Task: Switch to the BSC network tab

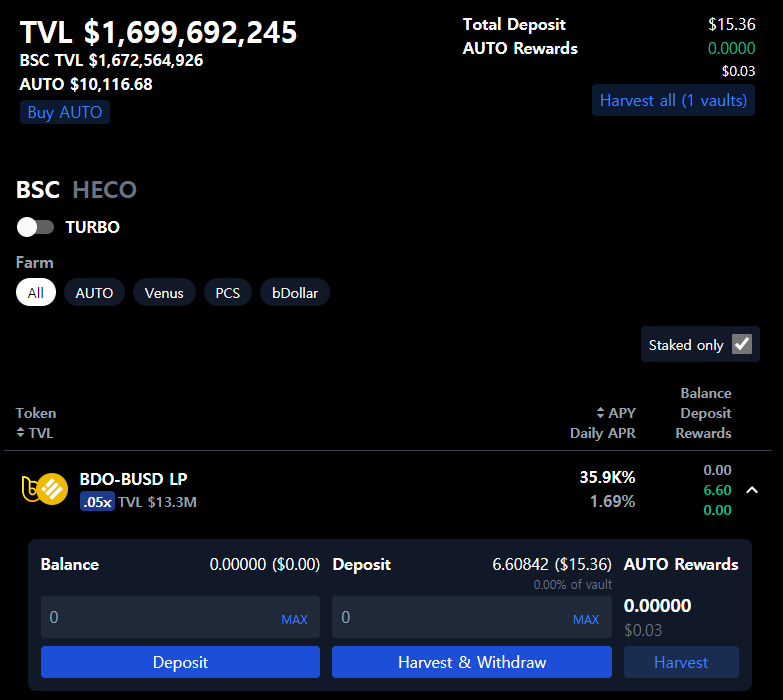Action: (37, 190)
